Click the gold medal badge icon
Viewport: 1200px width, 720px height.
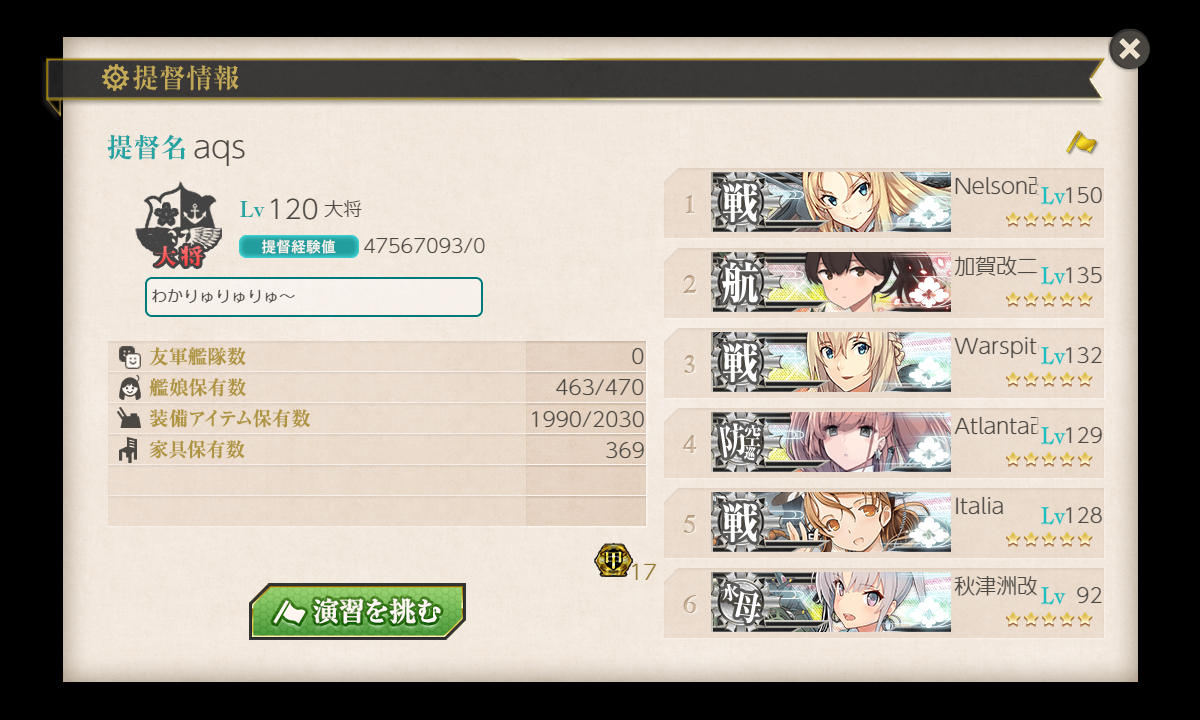coord(611,560)
